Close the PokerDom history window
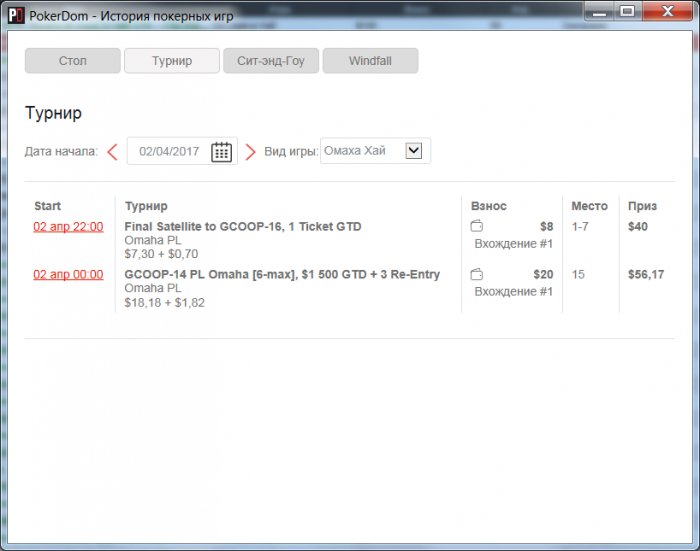The image size is (700, 551). [x=667, y=11]
